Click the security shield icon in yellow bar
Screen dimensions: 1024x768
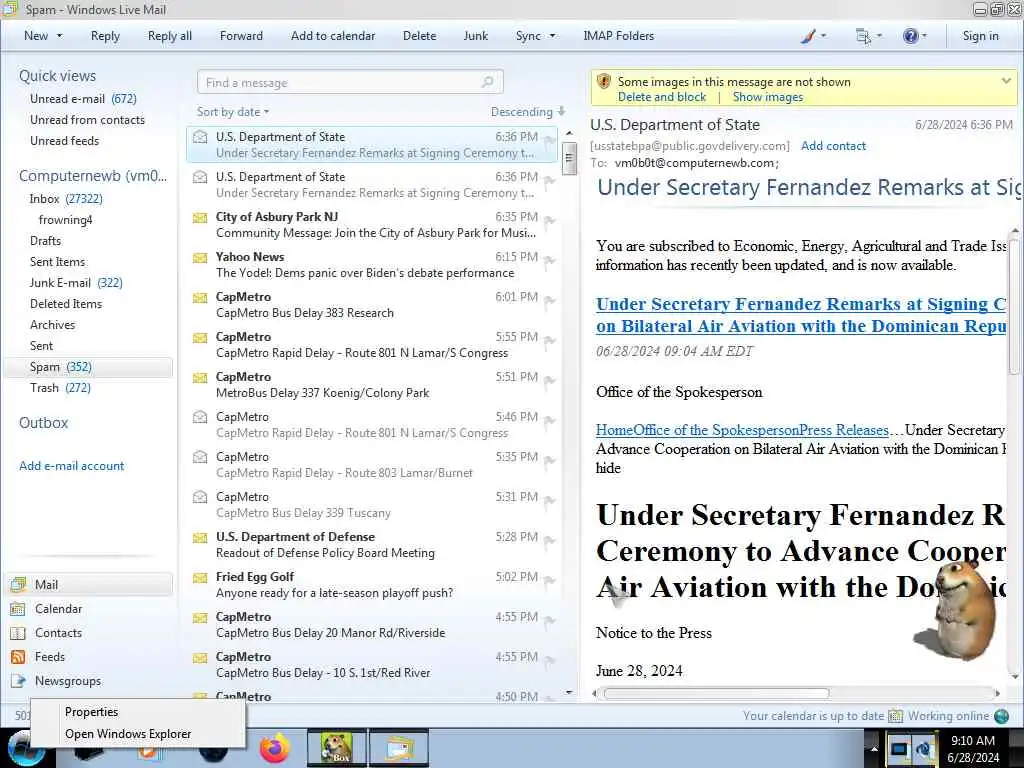(x=604, y=82)
